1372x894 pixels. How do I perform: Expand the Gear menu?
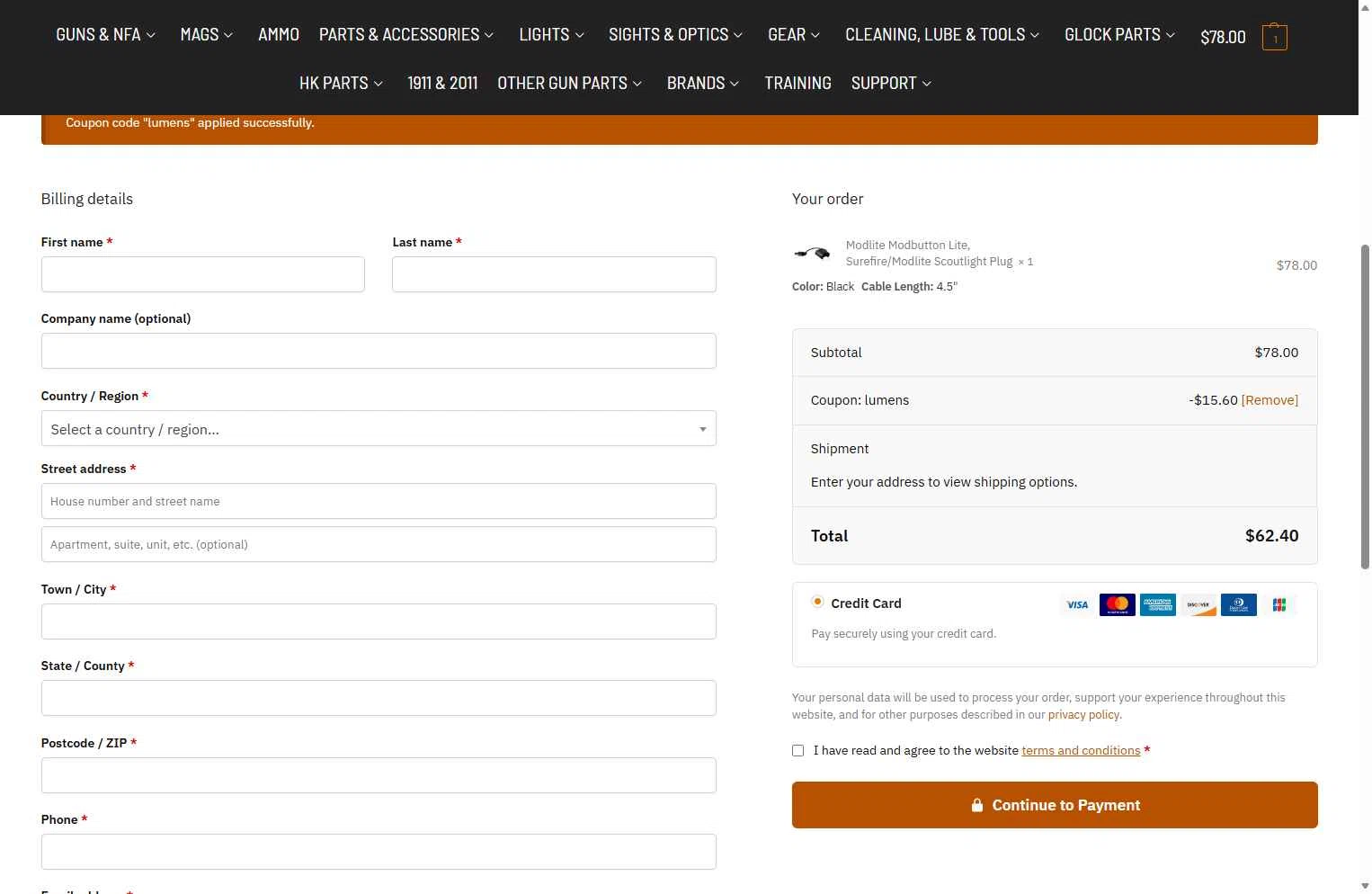click(794, 35)
